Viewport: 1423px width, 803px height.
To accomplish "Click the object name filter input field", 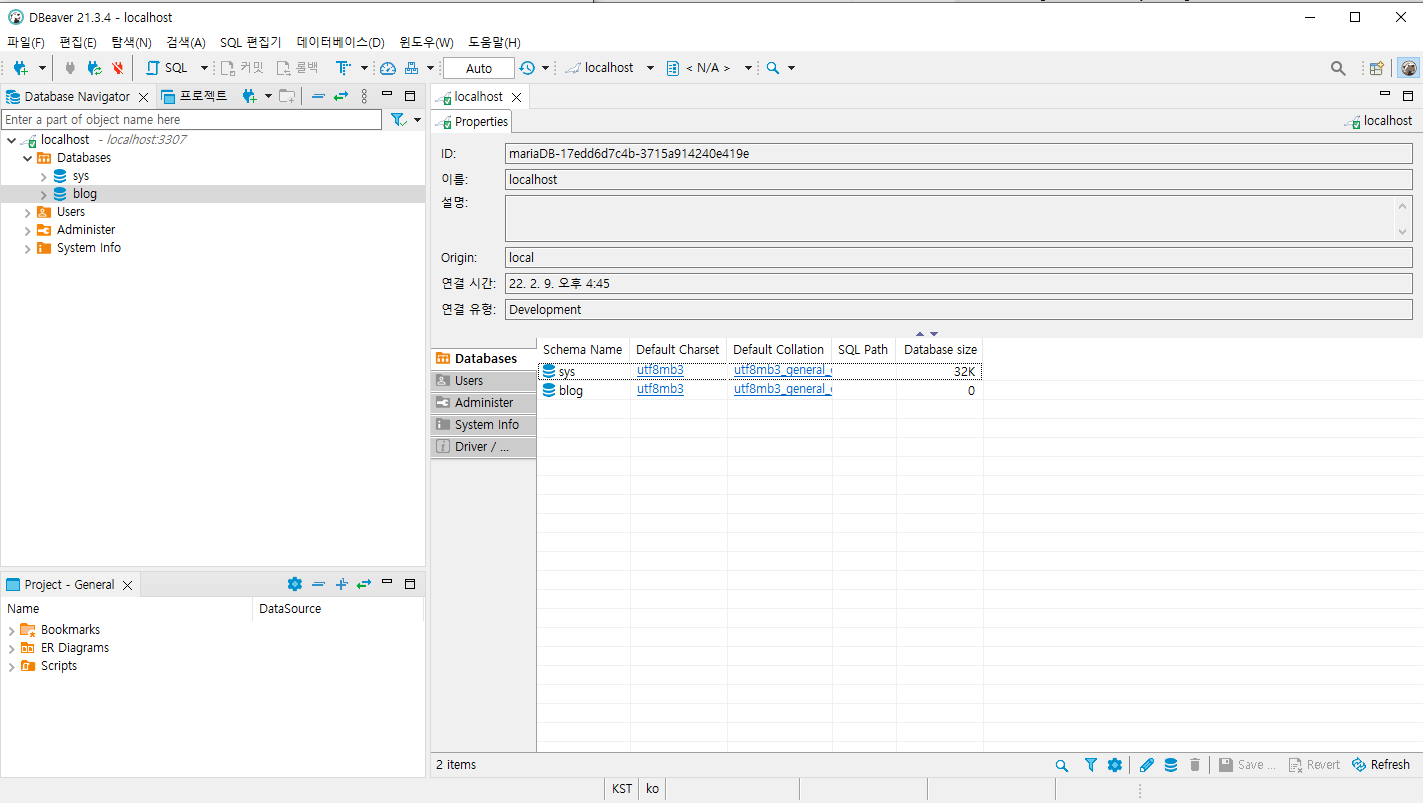I will coord(191,120).
